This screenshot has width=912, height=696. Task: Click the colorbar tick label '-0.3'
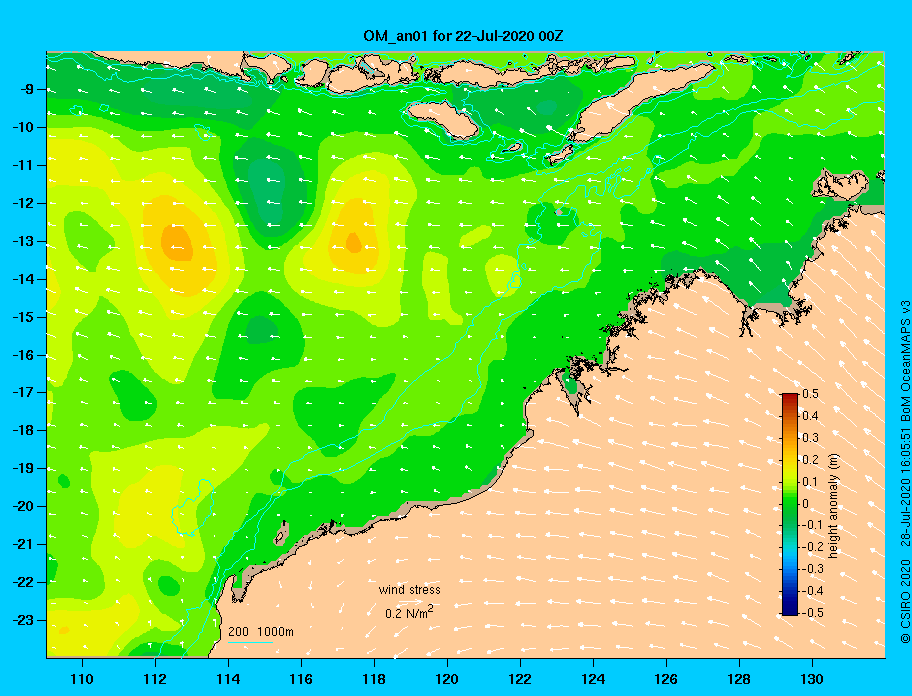coord(812,569)
